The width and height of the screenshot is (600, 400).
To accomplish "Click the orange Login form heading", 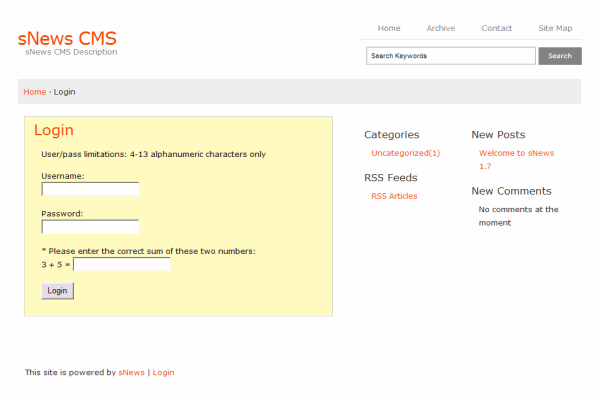I will (x=54, y=131).
